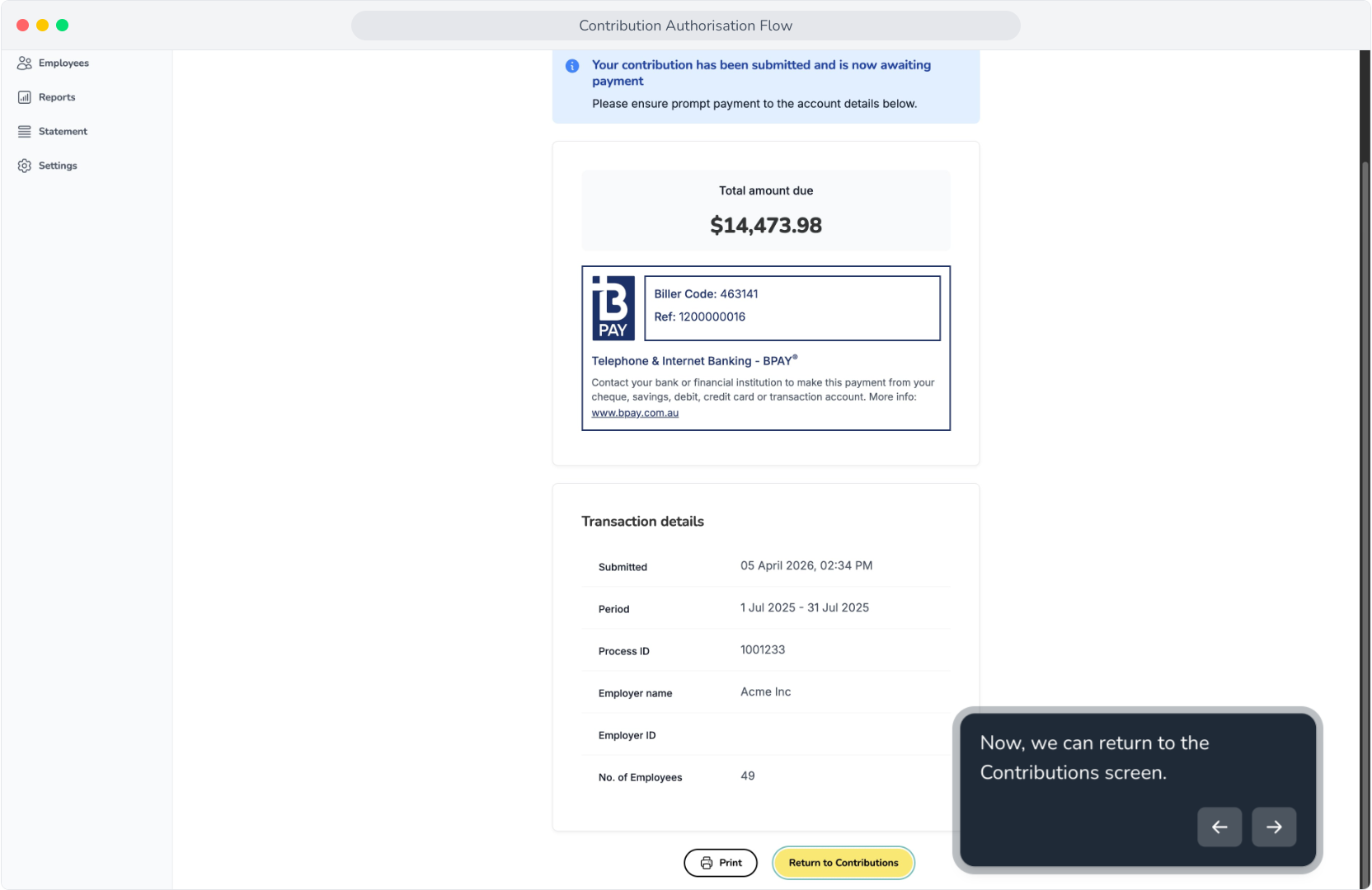1372x890 pixels.
Task: Open Settings from the sidebar
Action: pyautogui.click(x=48, y=166)
